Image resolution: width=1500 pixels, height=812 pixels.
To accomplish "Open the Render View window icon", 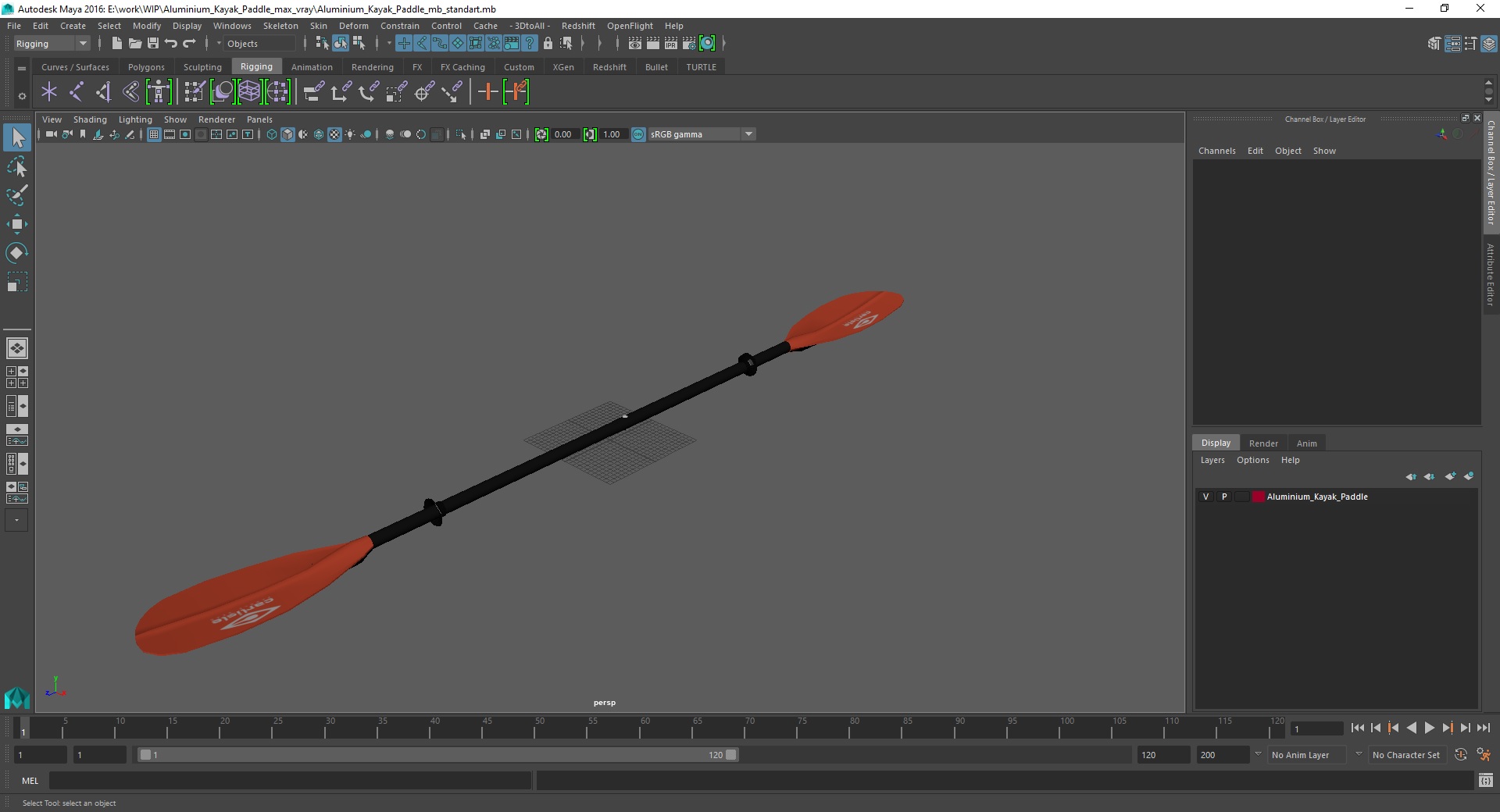I will (x=635, y=44).
